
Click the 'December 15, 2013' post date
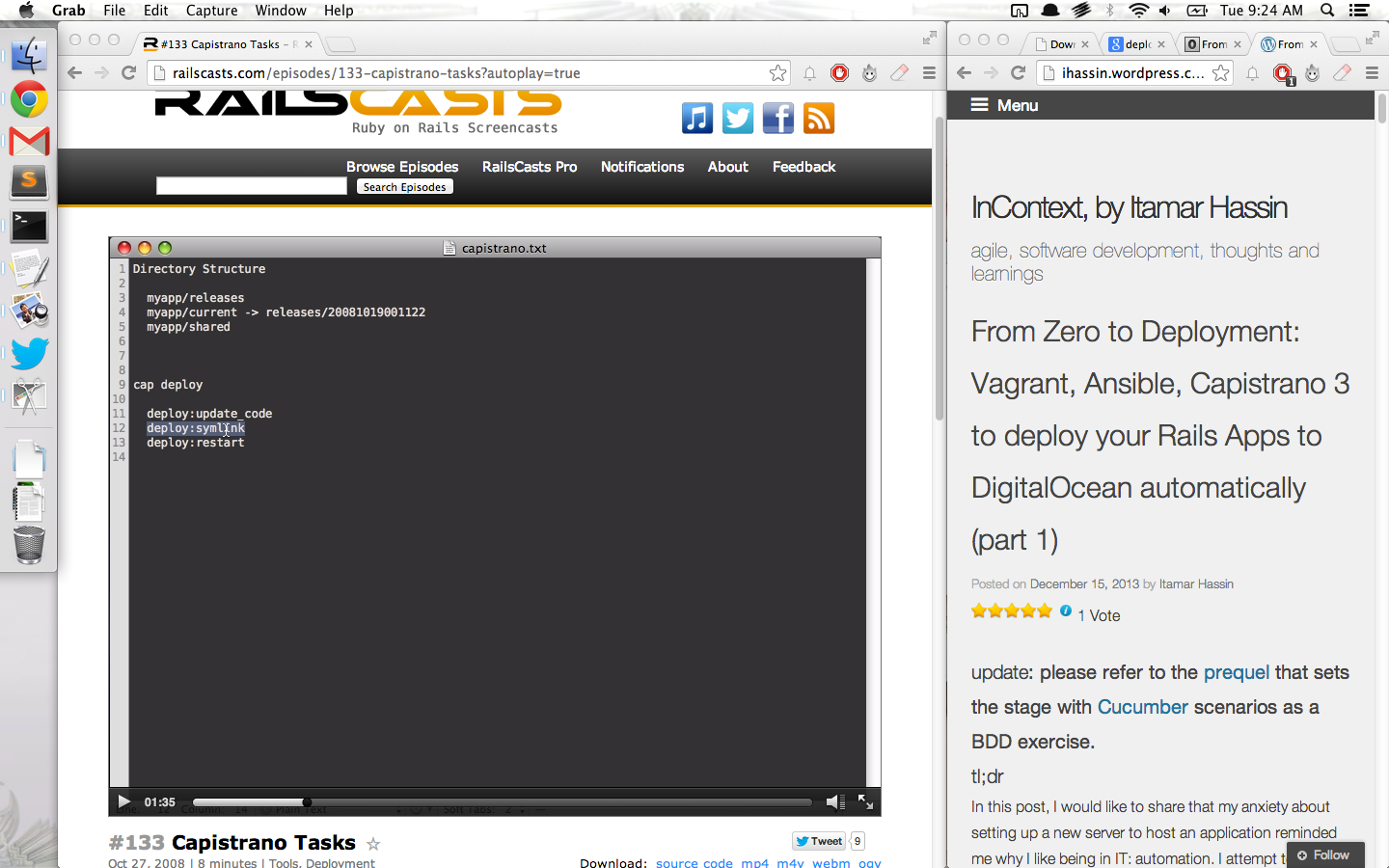1084,583
